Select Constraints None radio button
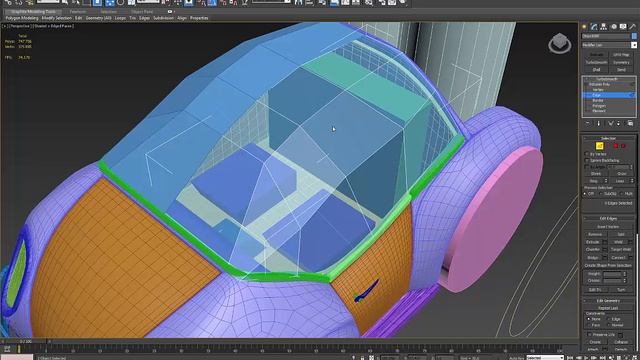 click(589, 319)
